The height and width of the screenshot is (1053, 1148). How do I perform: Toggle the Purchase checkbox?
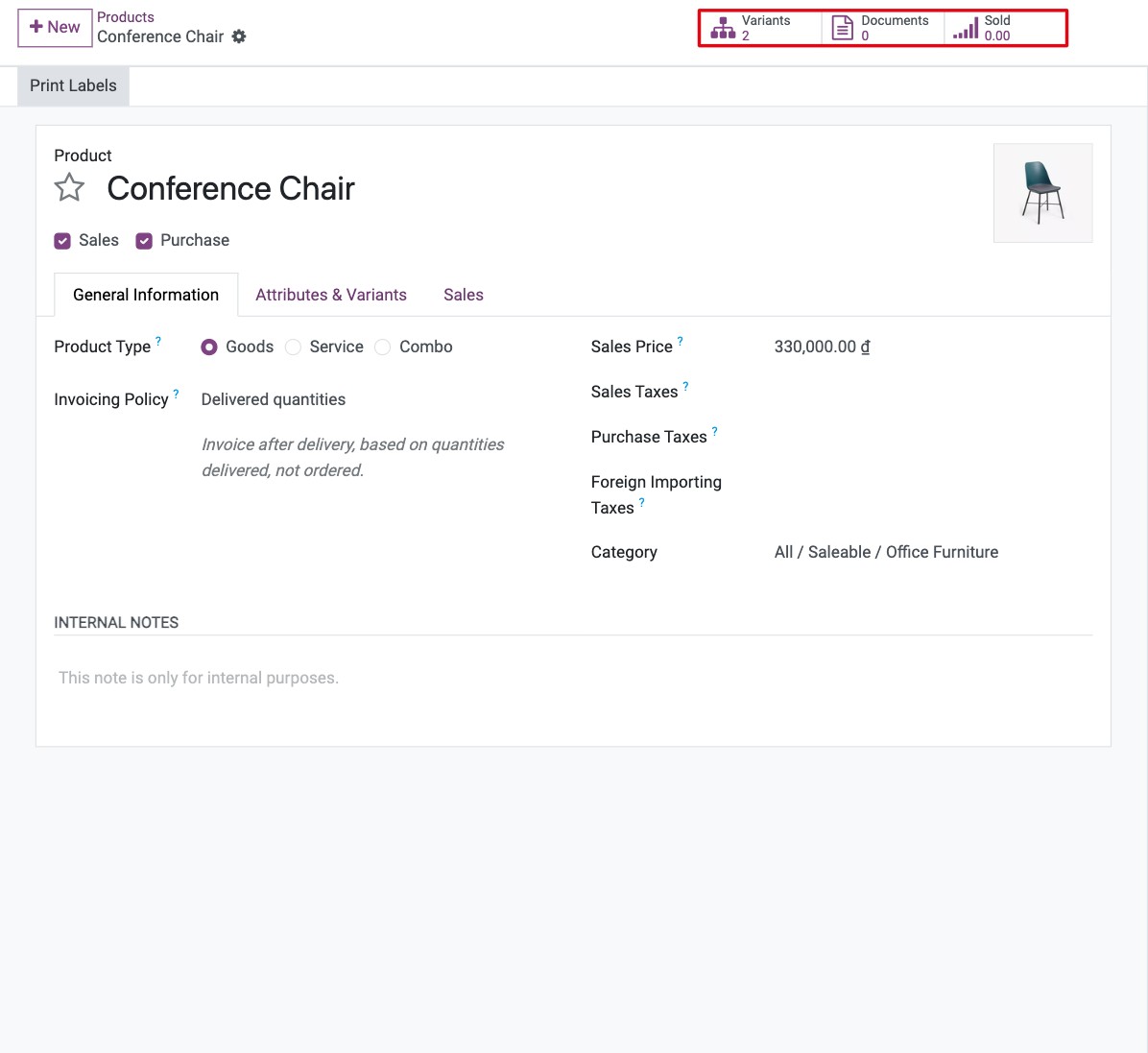click(144, 241)
